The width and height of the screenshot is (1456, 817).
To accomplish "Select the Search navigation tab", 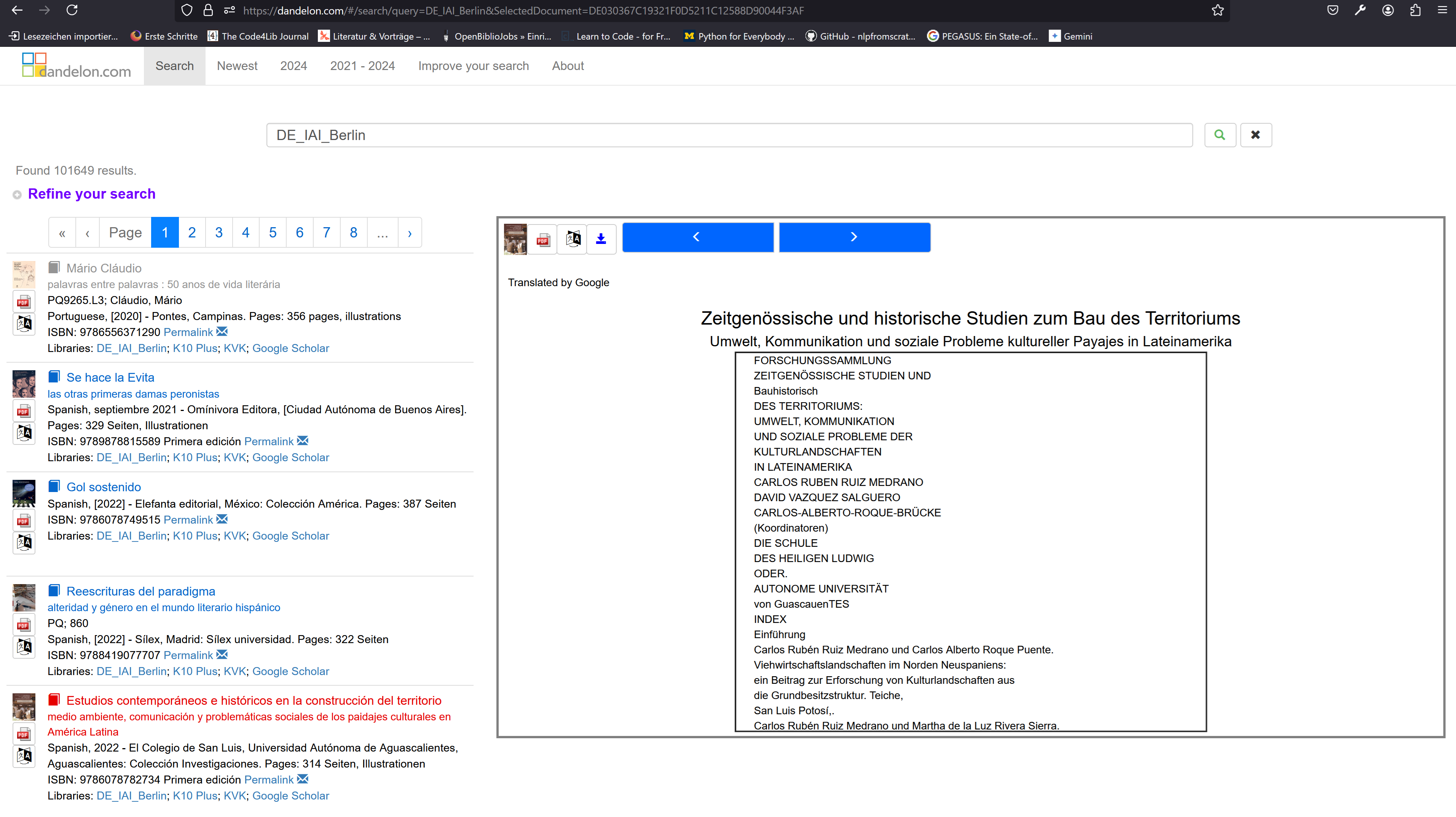I will pos(175,66).
